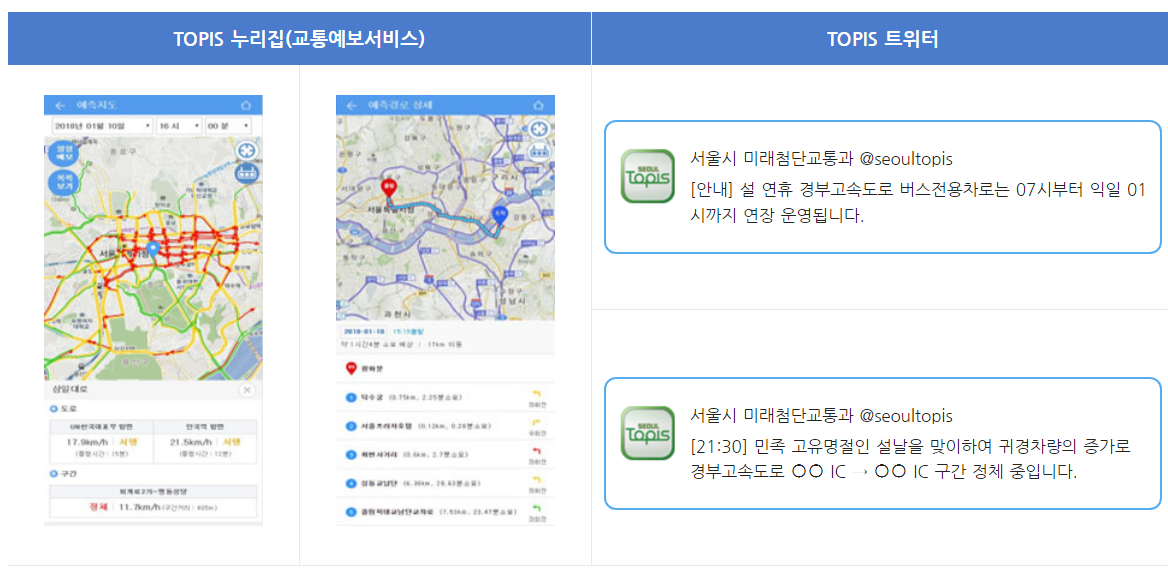Viewport: 1168px width, 579px height.
Task: Click the TOPIS 누리집(교통예보서비스) header
Action: (299, 39)
